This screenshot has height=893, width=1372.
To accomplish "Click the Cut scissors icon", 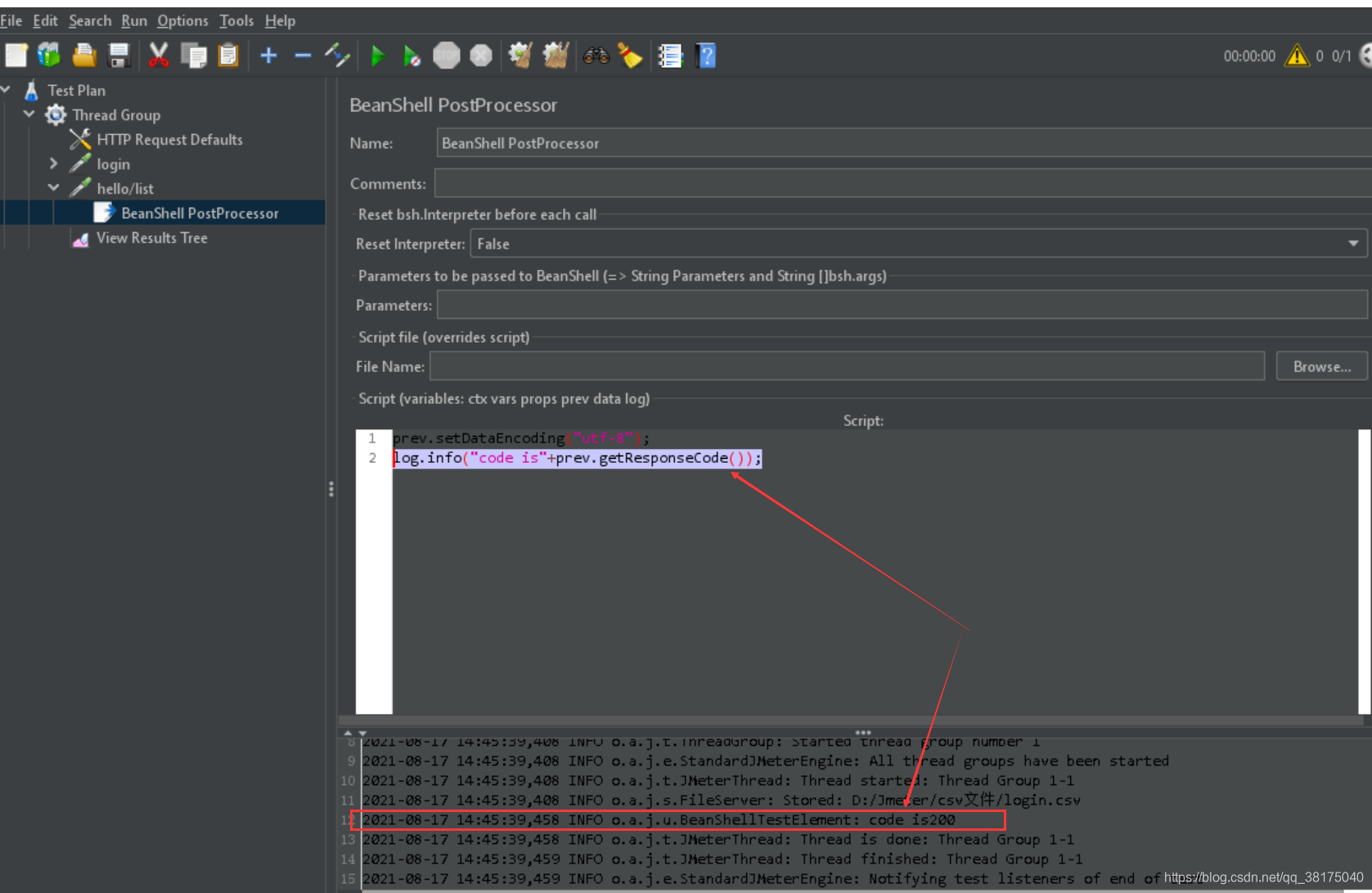I will (x=158, y=56).
